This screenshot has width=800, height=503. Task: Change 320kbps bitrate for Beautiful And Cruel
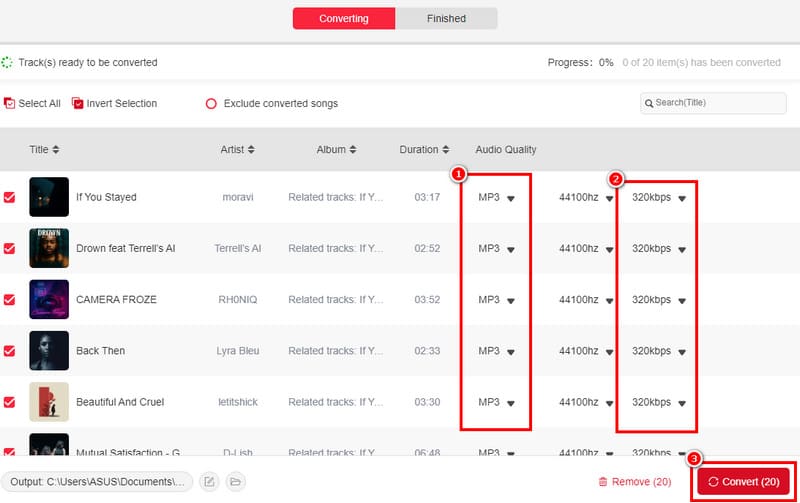[659, 402]
